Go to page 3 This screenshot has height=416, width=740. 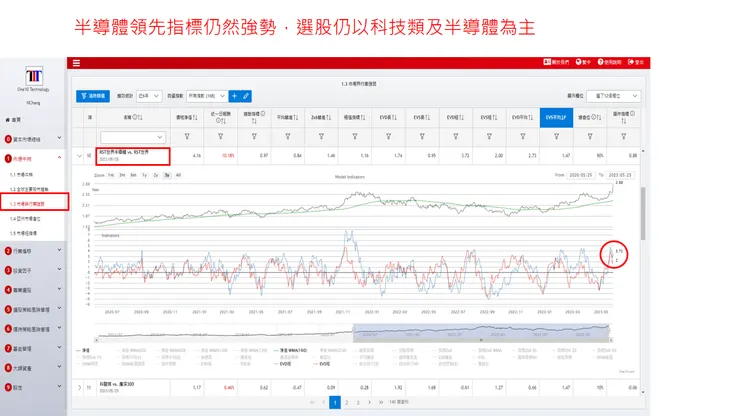tap(358, 402)
